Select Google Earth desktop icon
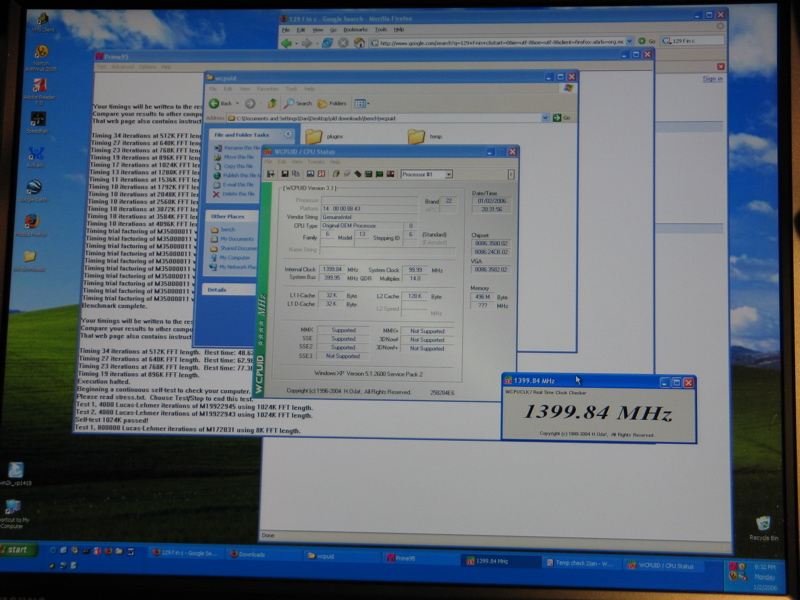 [x=34, y=191]
